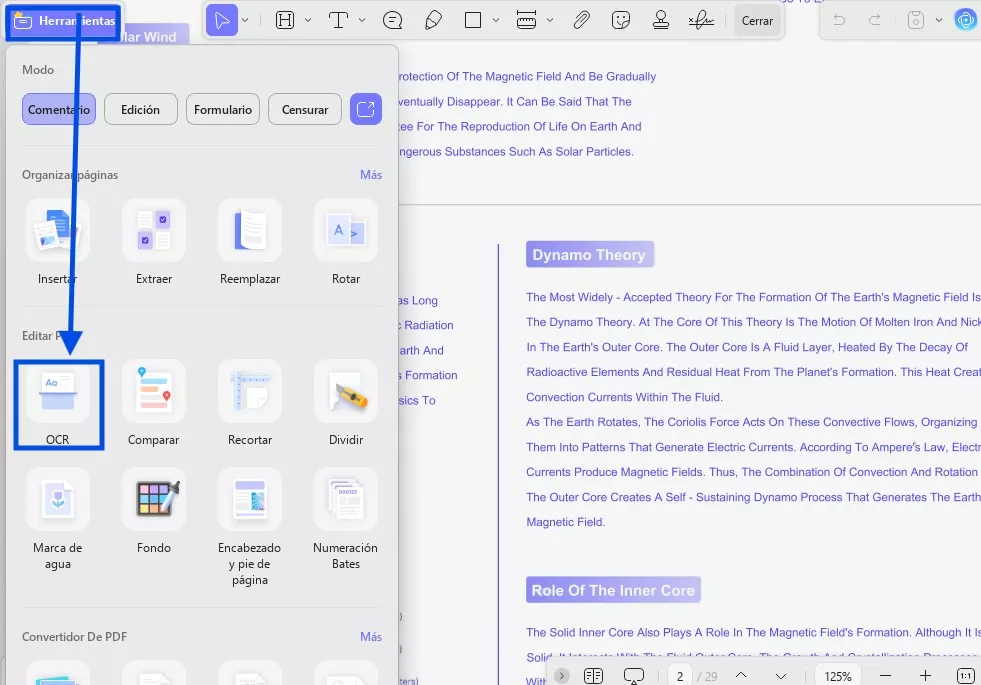Click the Comparar tool icon
This screenshot has width=981, height=685.
(154, 391)
